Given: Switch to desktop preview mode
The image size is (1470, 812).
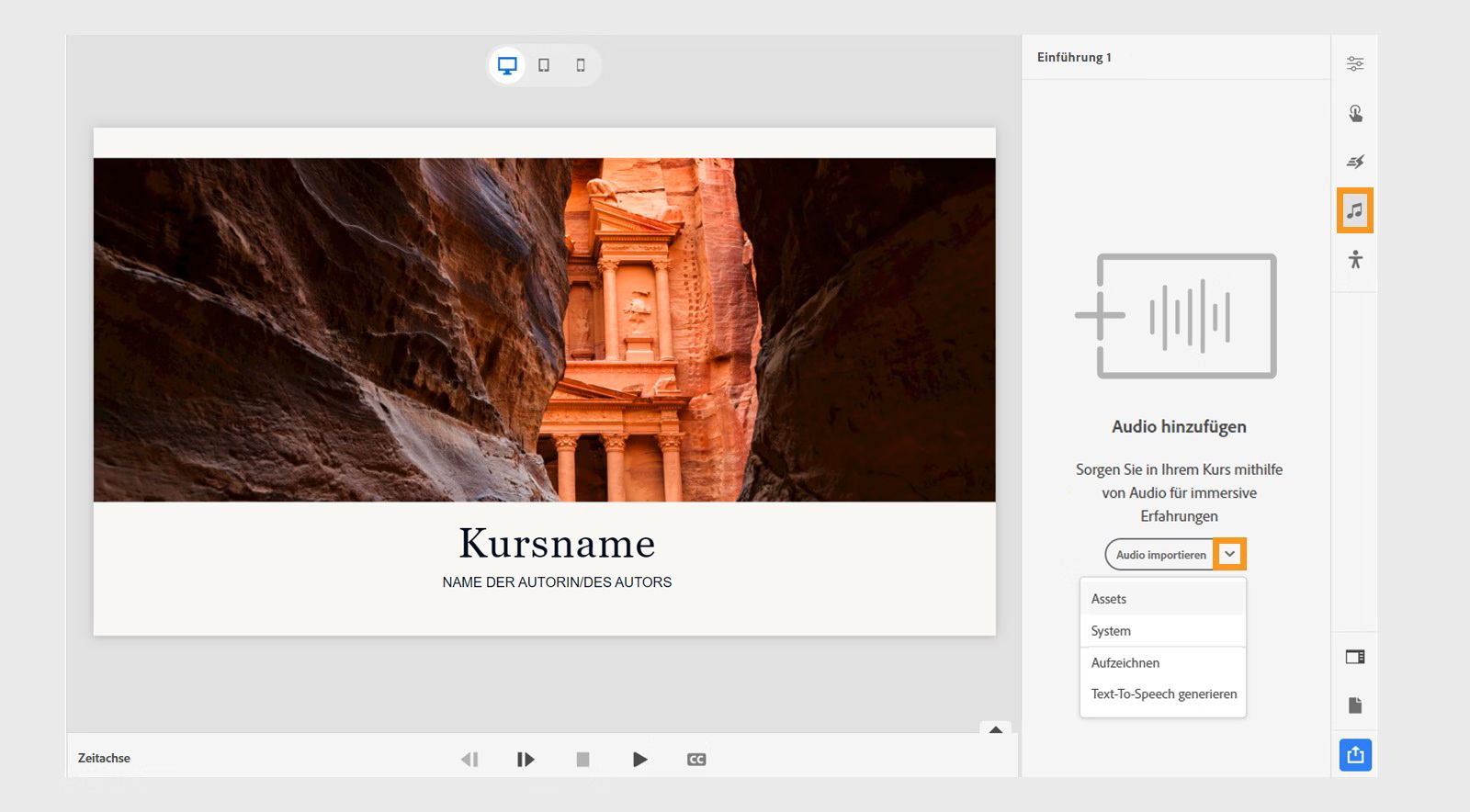Looking at the screenshot, I should tap(507, 65).
